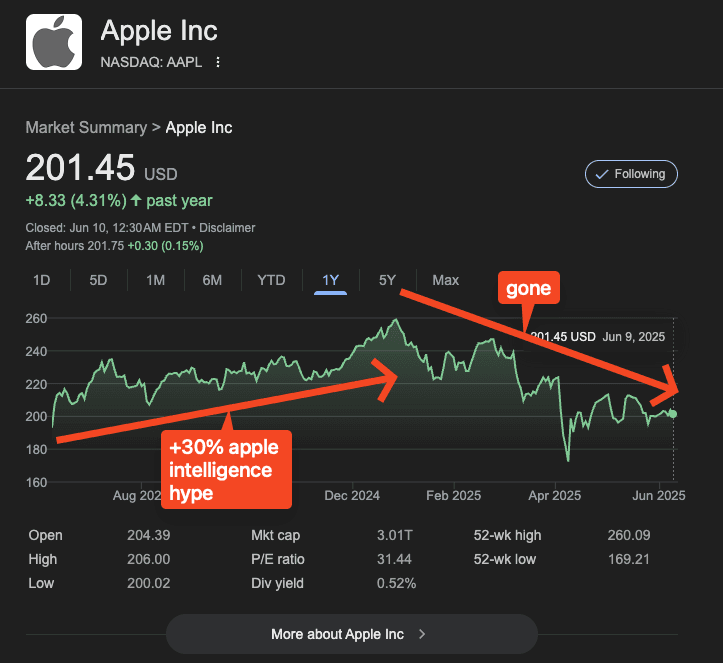Toggle the Following button
The image size is (723, 663).
pyautogui.click(x=631, y=174)
